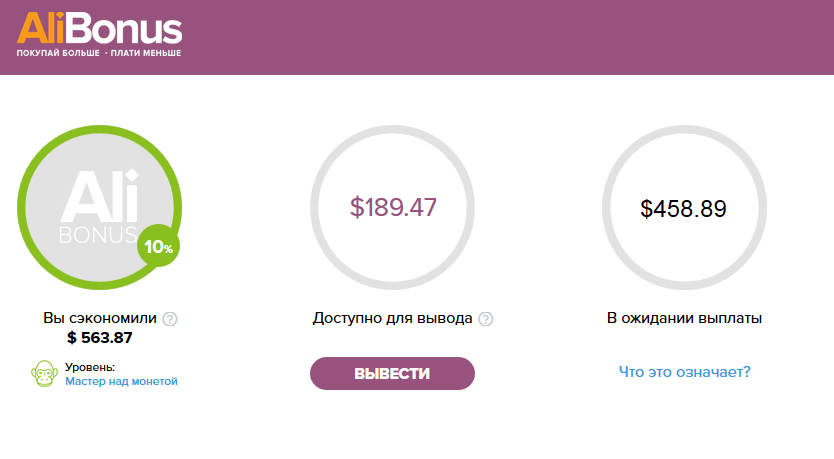Click the monkey level avatar icon
Screen dimensions: 834x459
(44, 373)
